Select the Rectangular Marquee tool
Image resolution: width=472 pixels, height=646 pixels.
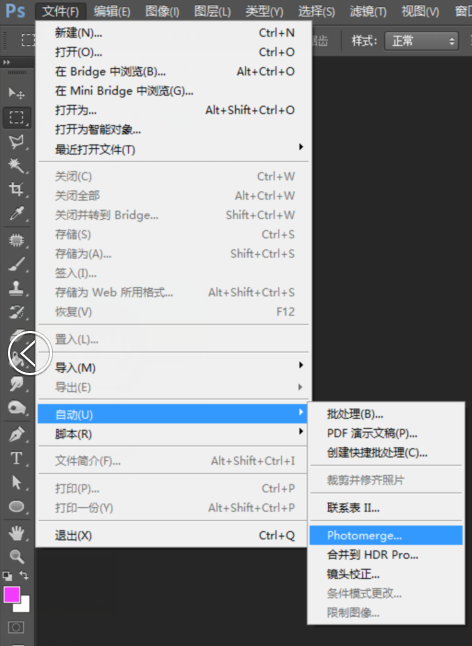point(16,117)
